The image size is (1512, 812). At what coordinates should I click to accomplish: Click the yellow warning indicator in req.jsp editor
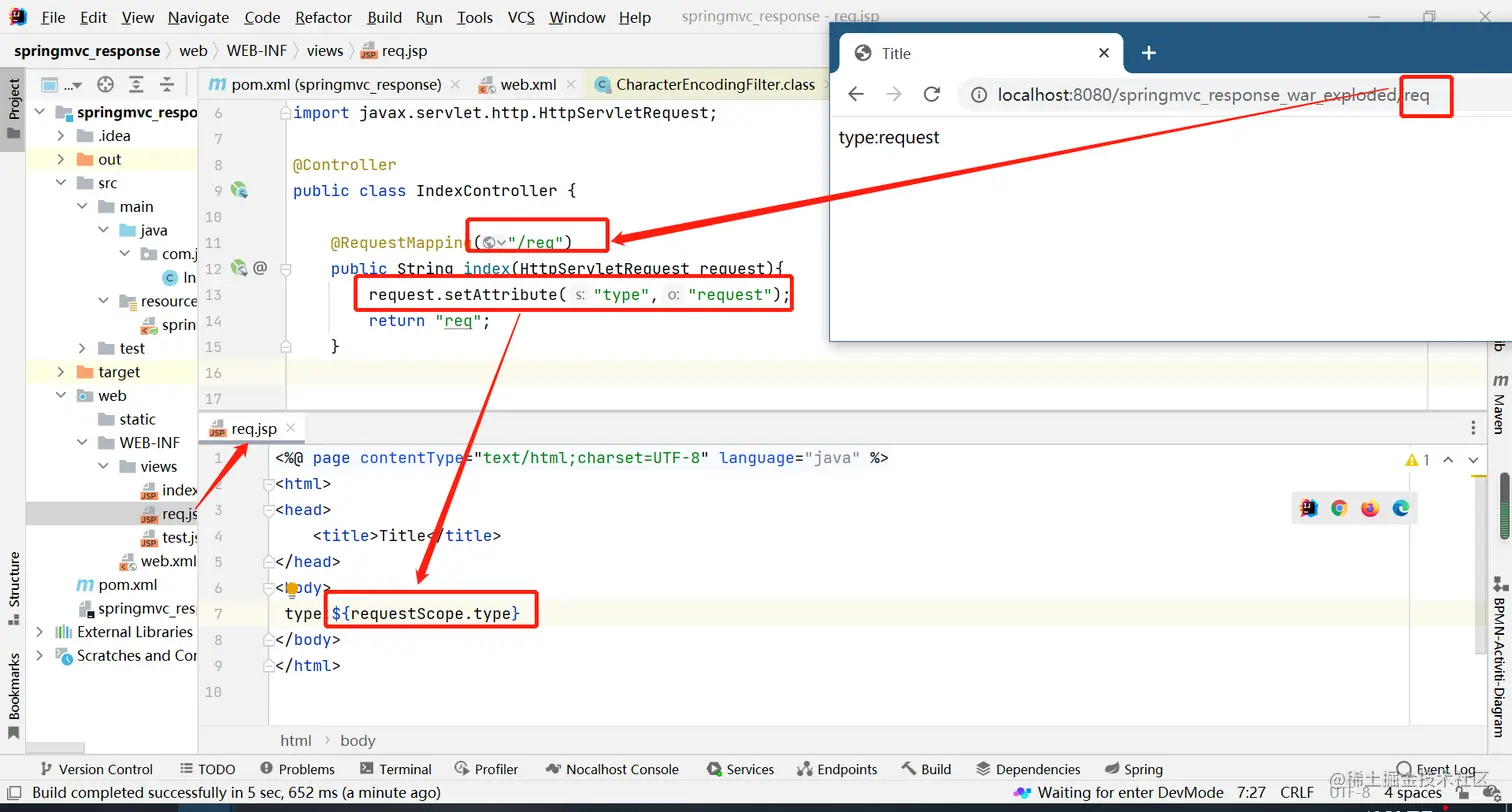tap(1418, 460)
